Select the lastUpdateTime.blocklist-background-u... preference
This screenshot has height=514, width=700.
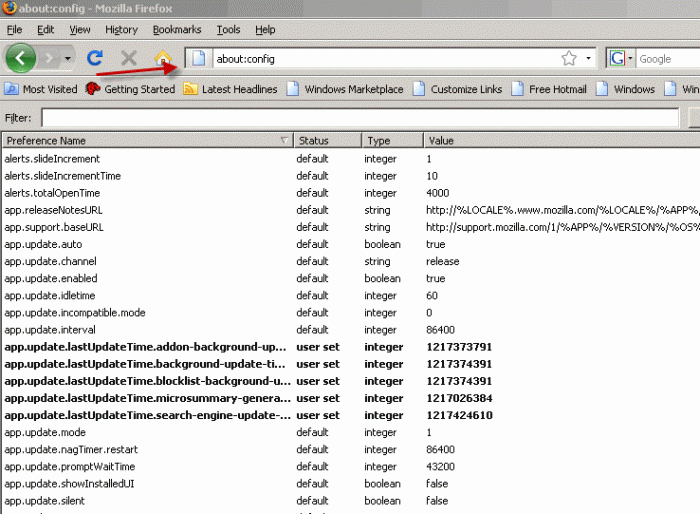point(147,381)
